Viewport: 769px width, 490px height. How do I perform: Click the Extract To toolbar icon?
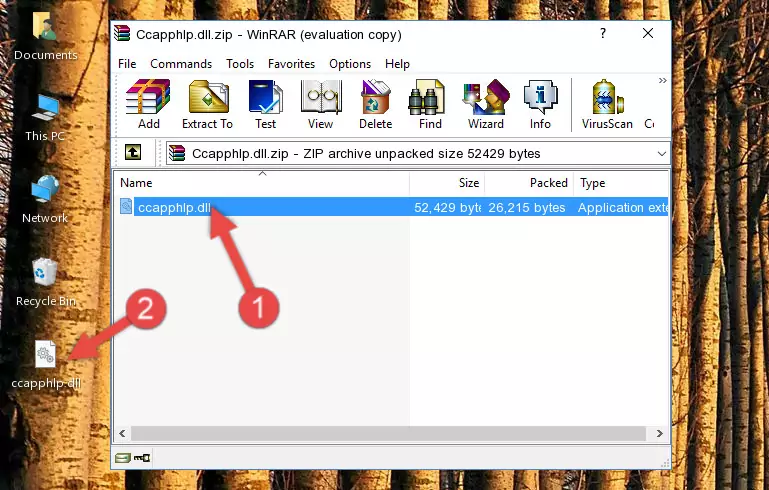207,104
